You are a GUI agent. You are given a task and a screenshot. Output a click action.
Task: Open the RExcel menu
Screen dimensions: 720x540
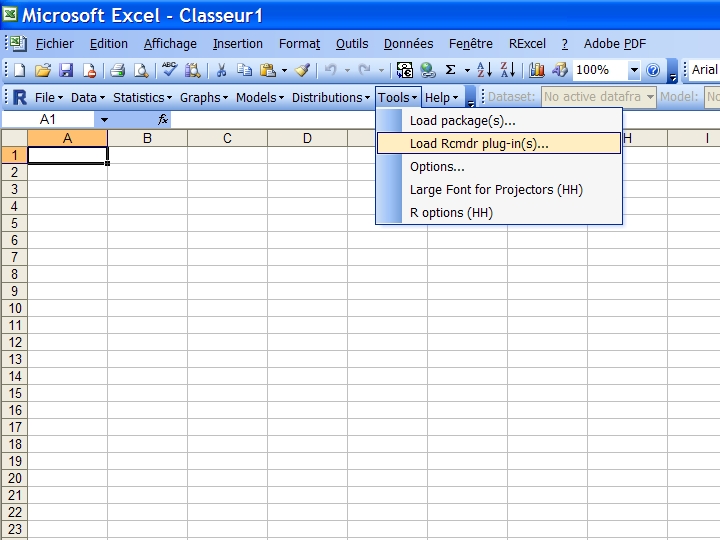click(527, 44)
